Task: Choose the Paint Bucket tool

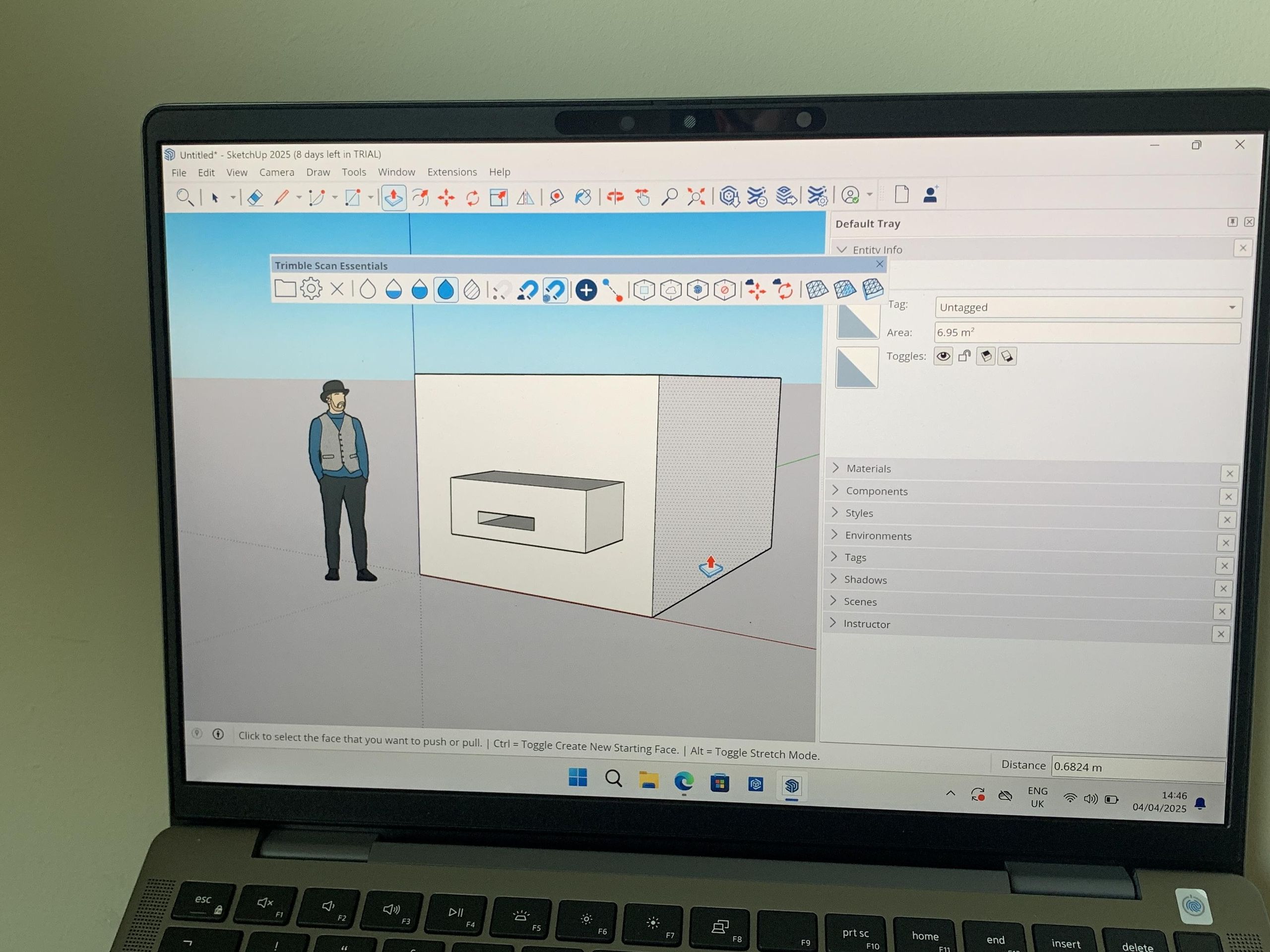Action: (583, 197)
